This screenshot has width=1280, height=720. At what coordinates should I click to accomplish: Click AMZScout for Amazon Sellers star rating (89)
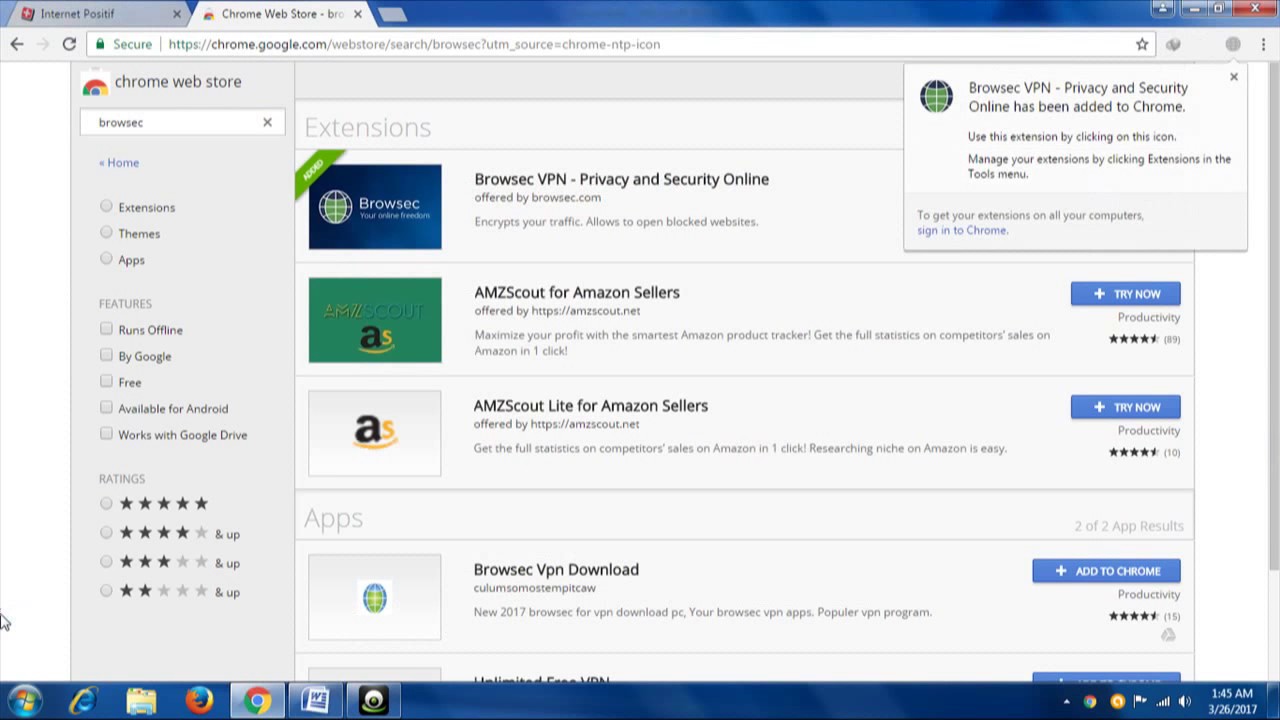point(1144,339)
